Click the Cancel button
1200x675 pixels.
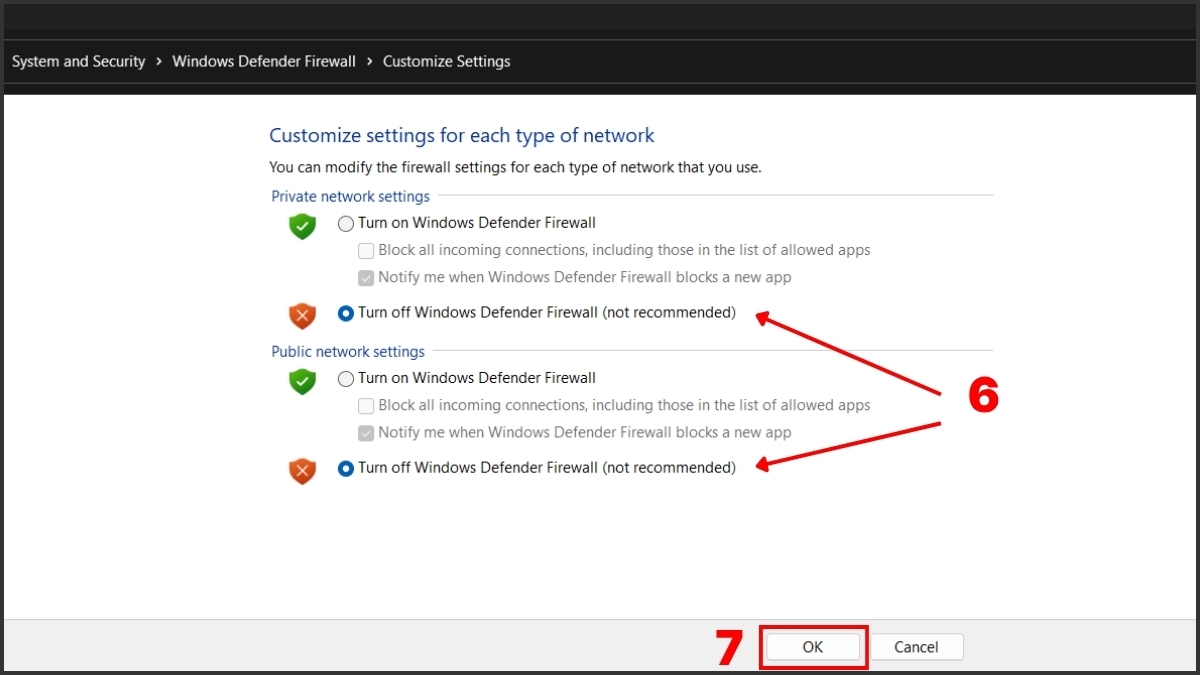coord(916,647)
